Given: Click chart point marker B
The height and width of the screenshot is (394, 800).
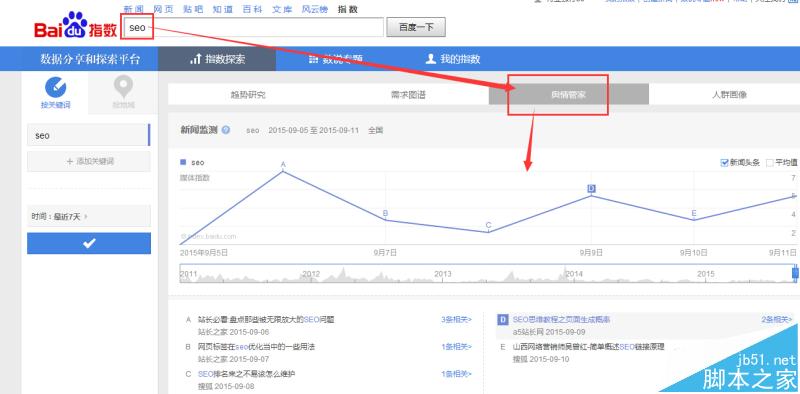Looking at the screenshot, I should coord(385,213).
